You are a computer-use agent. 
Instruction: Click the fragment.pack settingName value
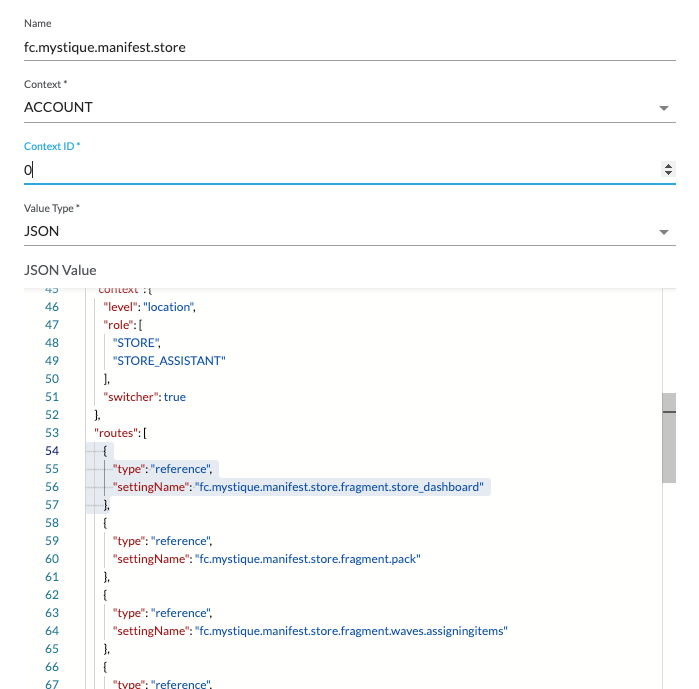[307, 559]
